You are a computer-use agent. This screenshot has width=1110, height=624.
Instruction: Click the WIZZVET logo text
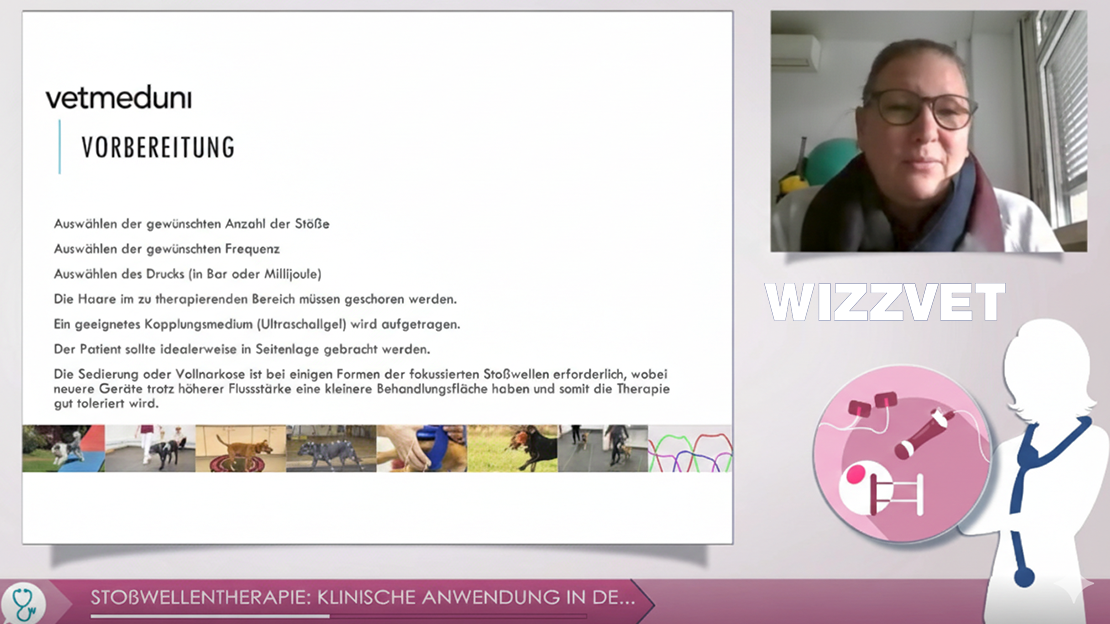[885, 302]
